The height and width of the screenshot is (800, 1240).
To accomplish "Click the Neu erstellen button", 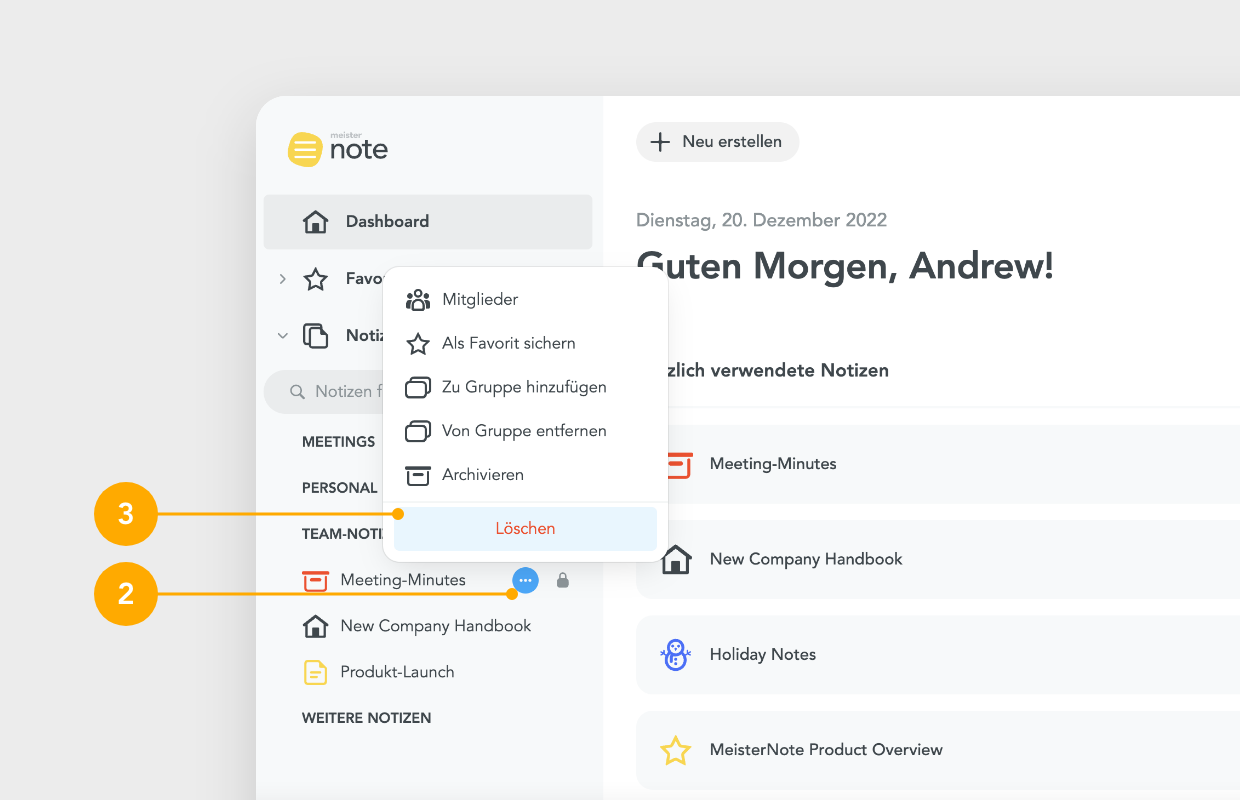I will pos(718,142).
